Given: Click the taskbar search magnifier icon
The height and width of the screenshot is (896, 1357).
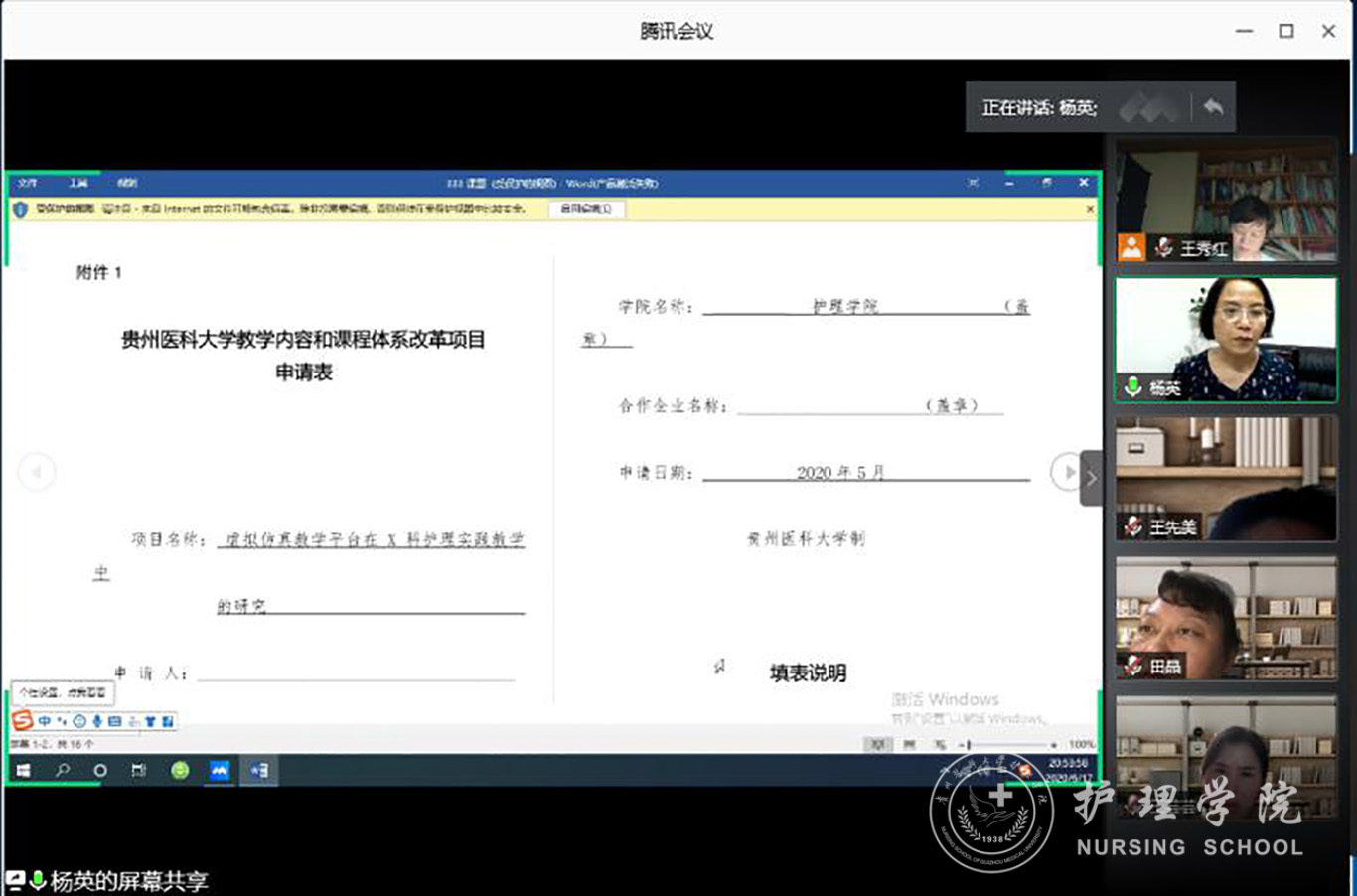Looking at the screenshot, I should [x=62, y=770].
